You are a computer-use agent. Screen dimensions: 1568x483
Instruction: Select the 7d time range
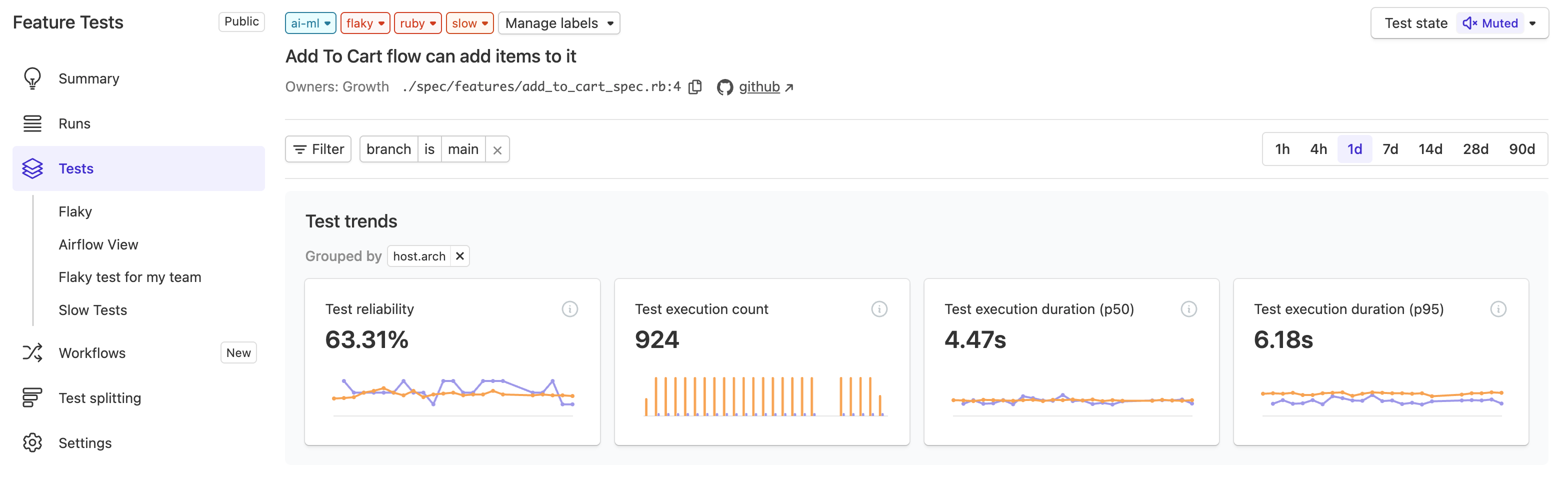click(1390, 148)
